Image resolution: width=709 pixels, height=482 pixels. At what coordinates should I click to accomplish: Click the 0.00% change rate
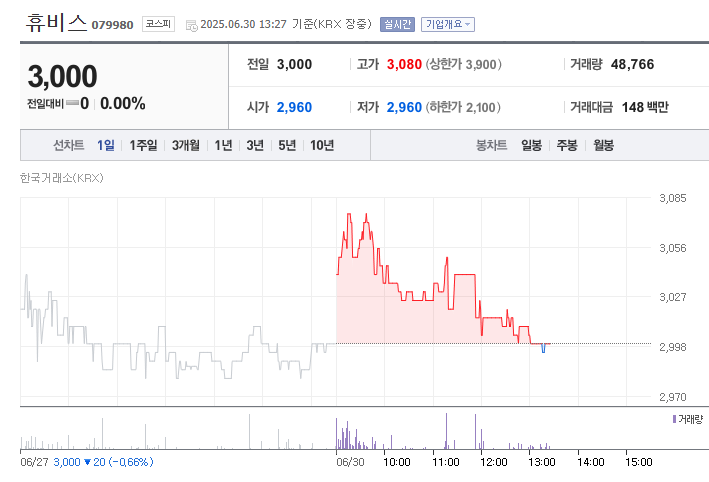tap(123, 104)
